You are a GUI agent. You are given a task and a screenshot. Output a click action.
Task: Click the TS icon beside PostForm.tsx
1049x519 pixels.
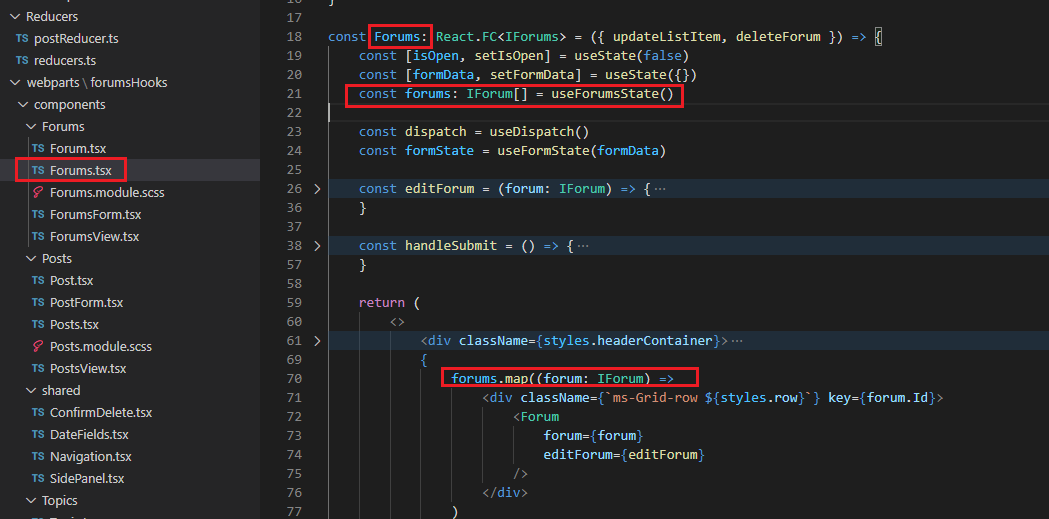[38, 303]
